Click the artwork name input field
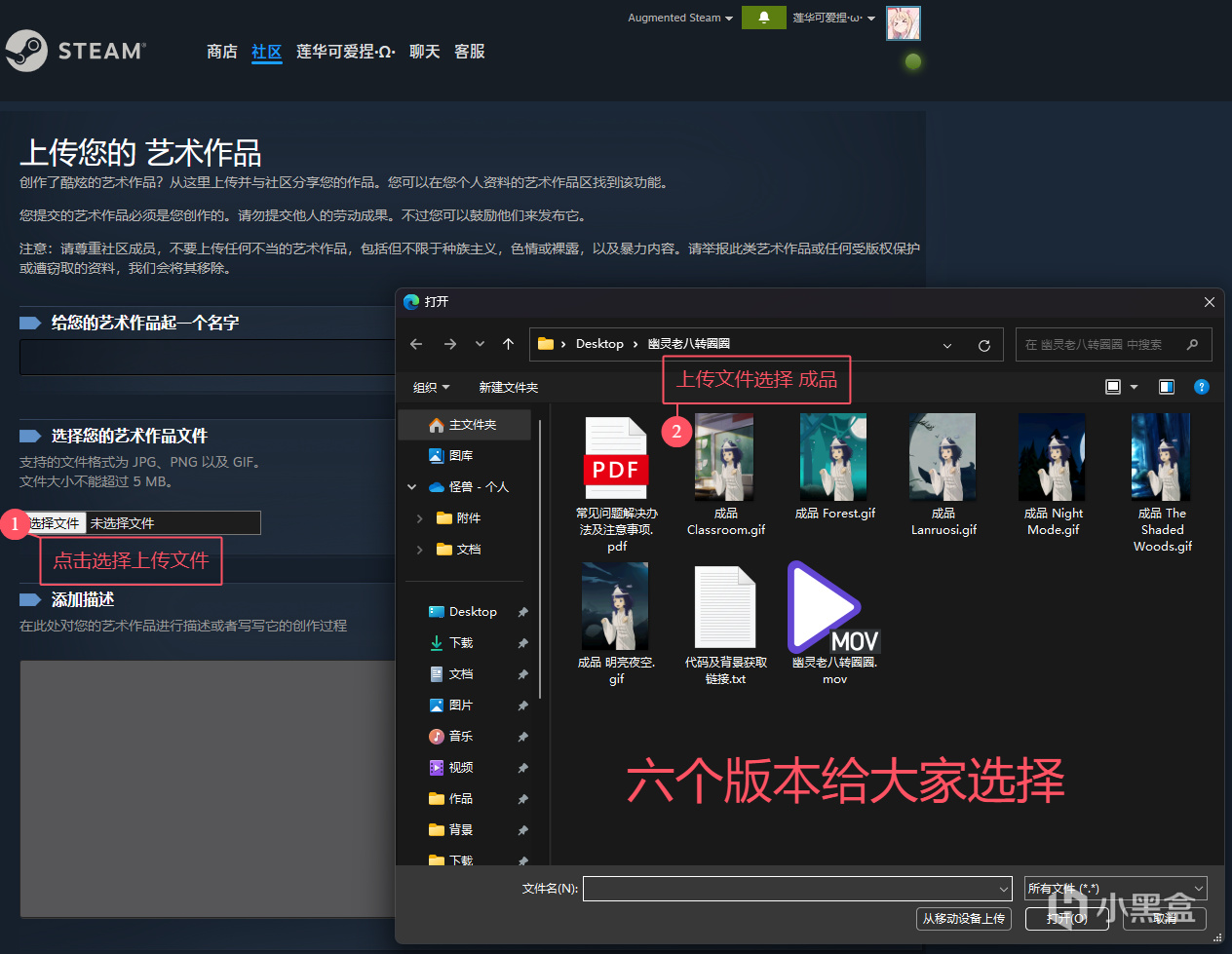 tap(207, 357)
